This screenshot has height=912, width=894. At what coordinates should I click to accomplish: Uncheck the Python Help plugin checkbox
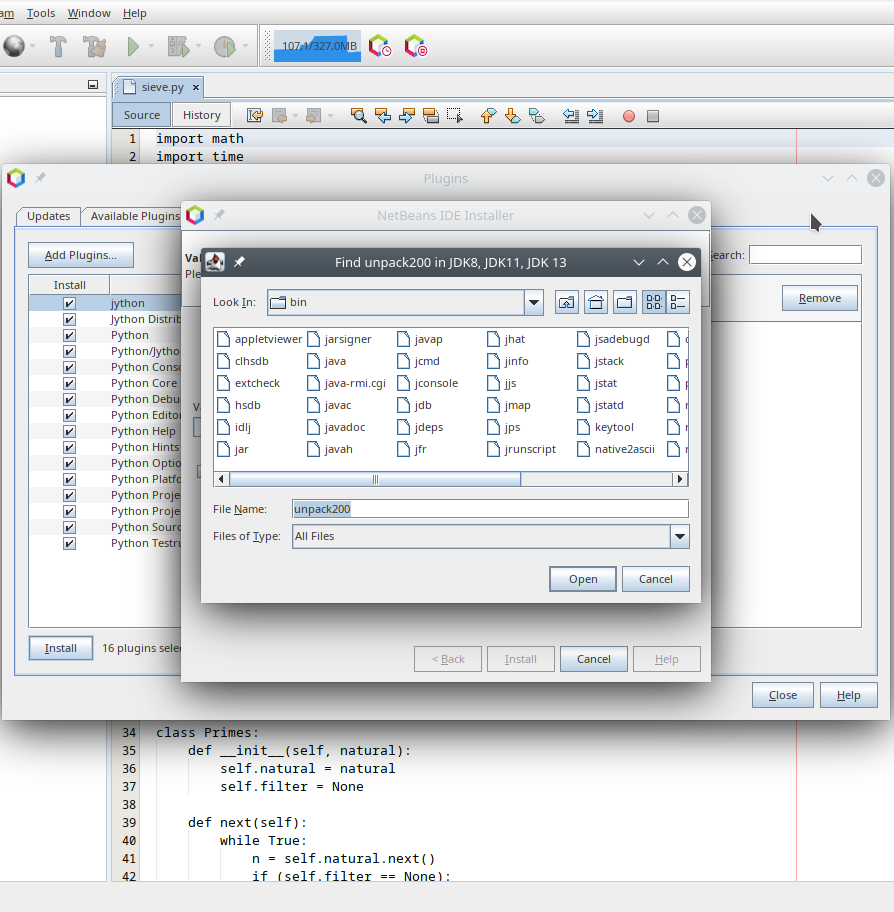[x=69, y=431]
